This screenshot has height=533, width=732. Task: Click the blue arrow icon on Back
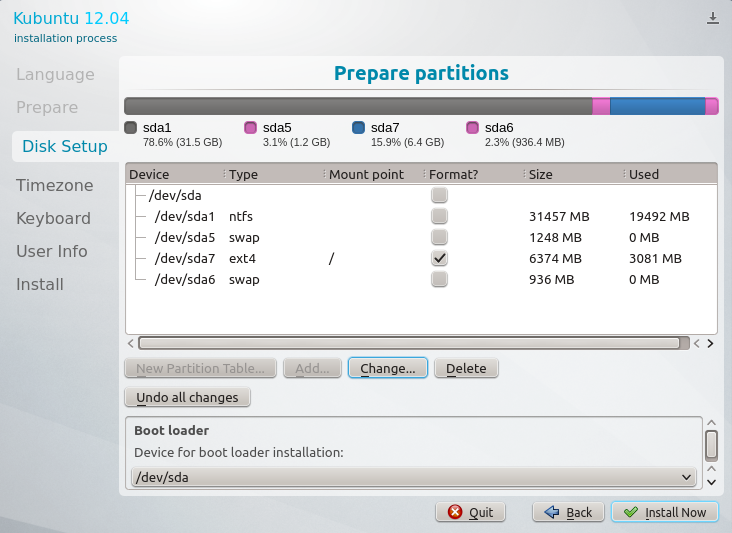[552, 512]
